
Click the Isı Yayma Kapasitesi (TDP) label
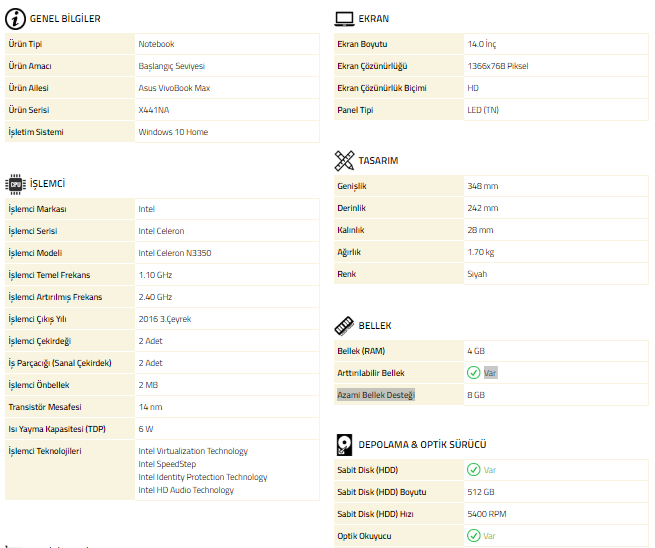pyautogui.click(x=57, y=429)
